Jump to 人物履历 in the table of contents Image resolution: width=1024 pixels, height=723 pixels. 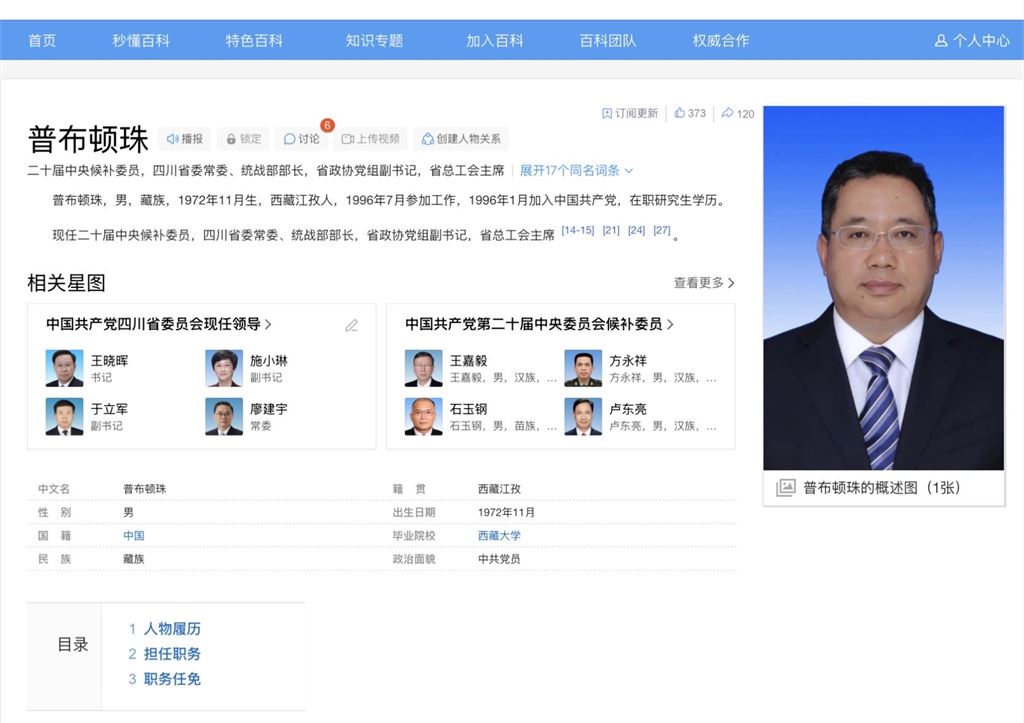coord(172,628)
